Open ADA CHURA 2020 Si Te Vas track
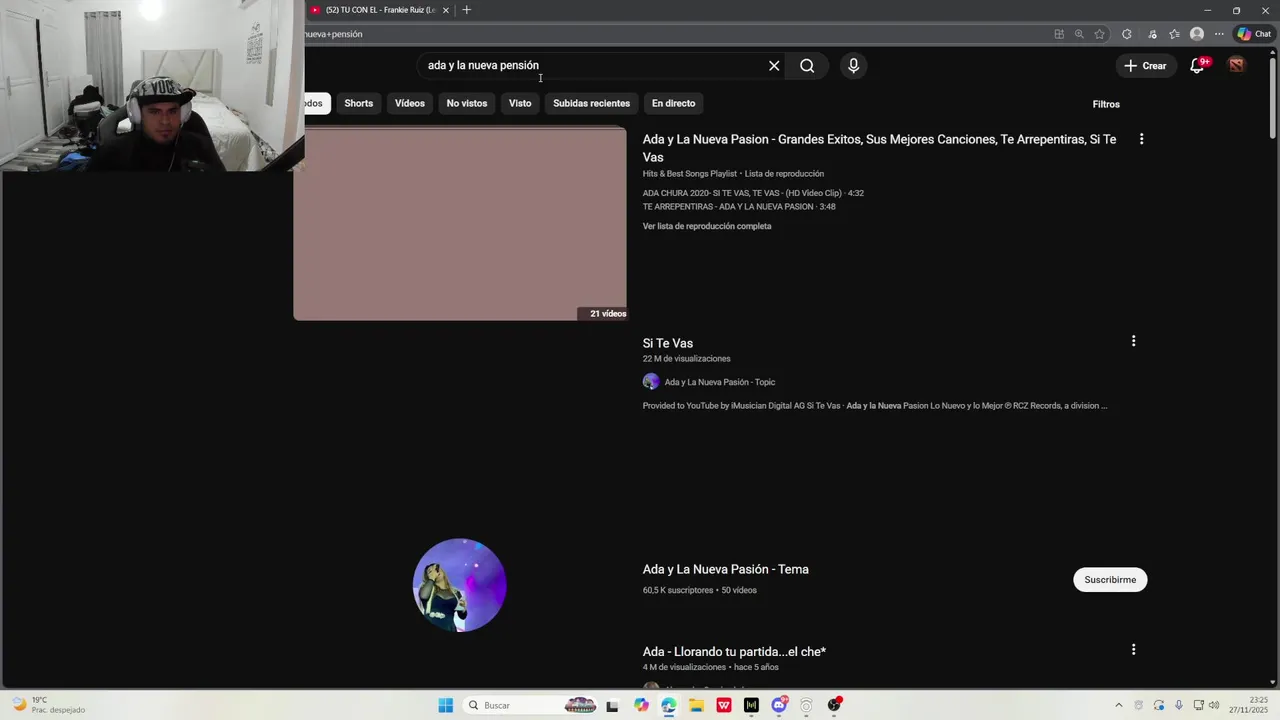Viewport: 1280px width, 720px height. coord(753,193)
